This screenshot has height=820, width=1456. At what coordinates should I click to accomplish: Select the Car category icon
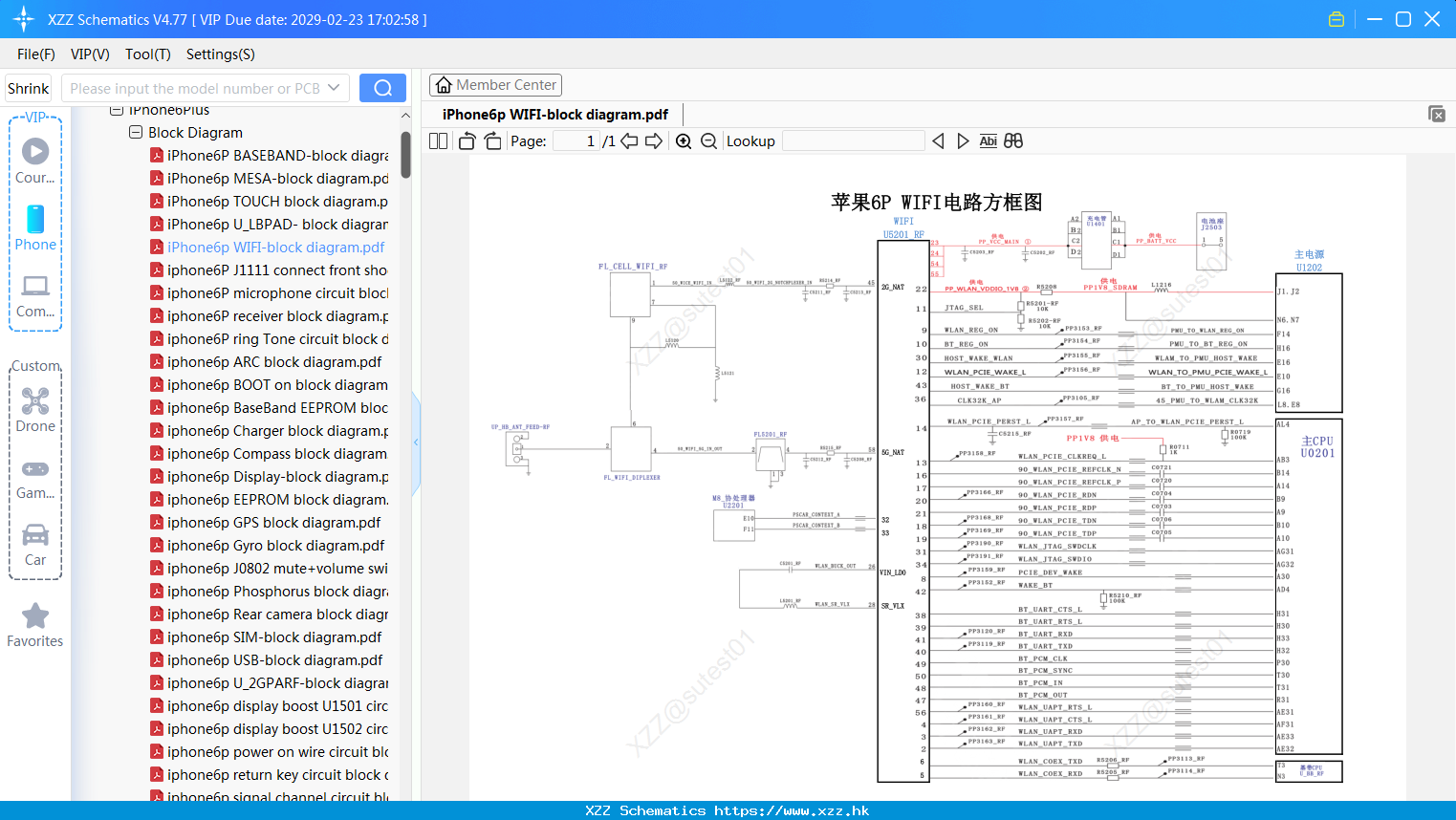35,545
